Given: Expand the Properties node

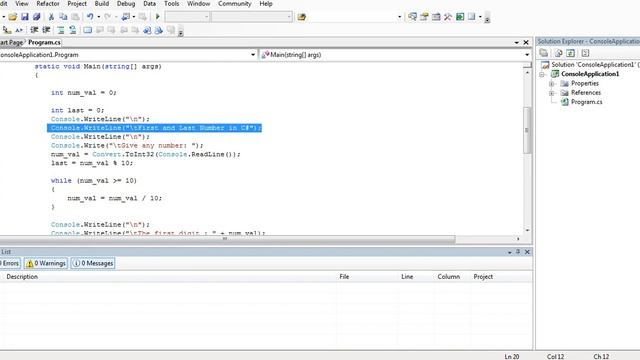Looking at the screenshot, I should pyautogui.click(x=552, y=84).
